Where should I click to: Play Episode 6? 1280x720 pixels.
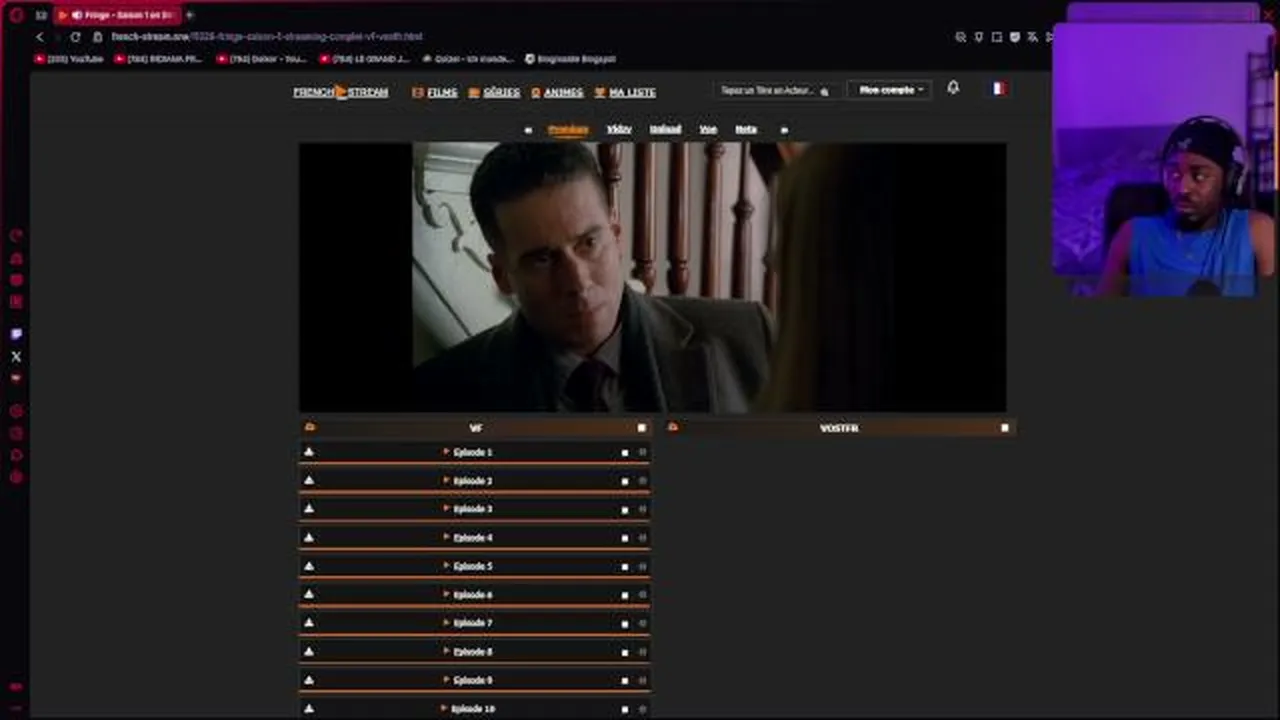[468, 595]
